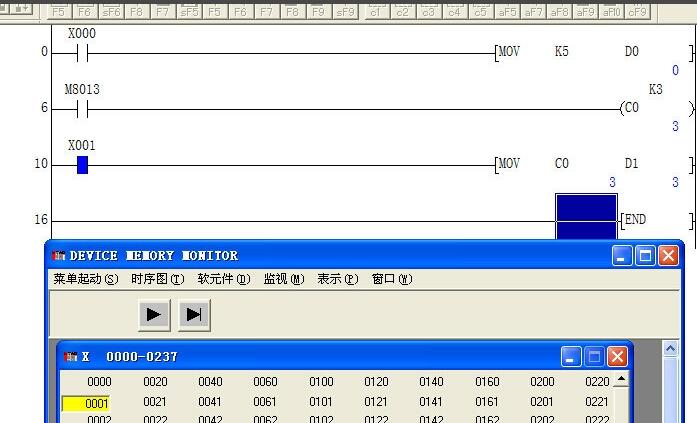Expand the 监视(M) menu
The width and height of the screenshot is (697, 423).
(x=283, y=280)
